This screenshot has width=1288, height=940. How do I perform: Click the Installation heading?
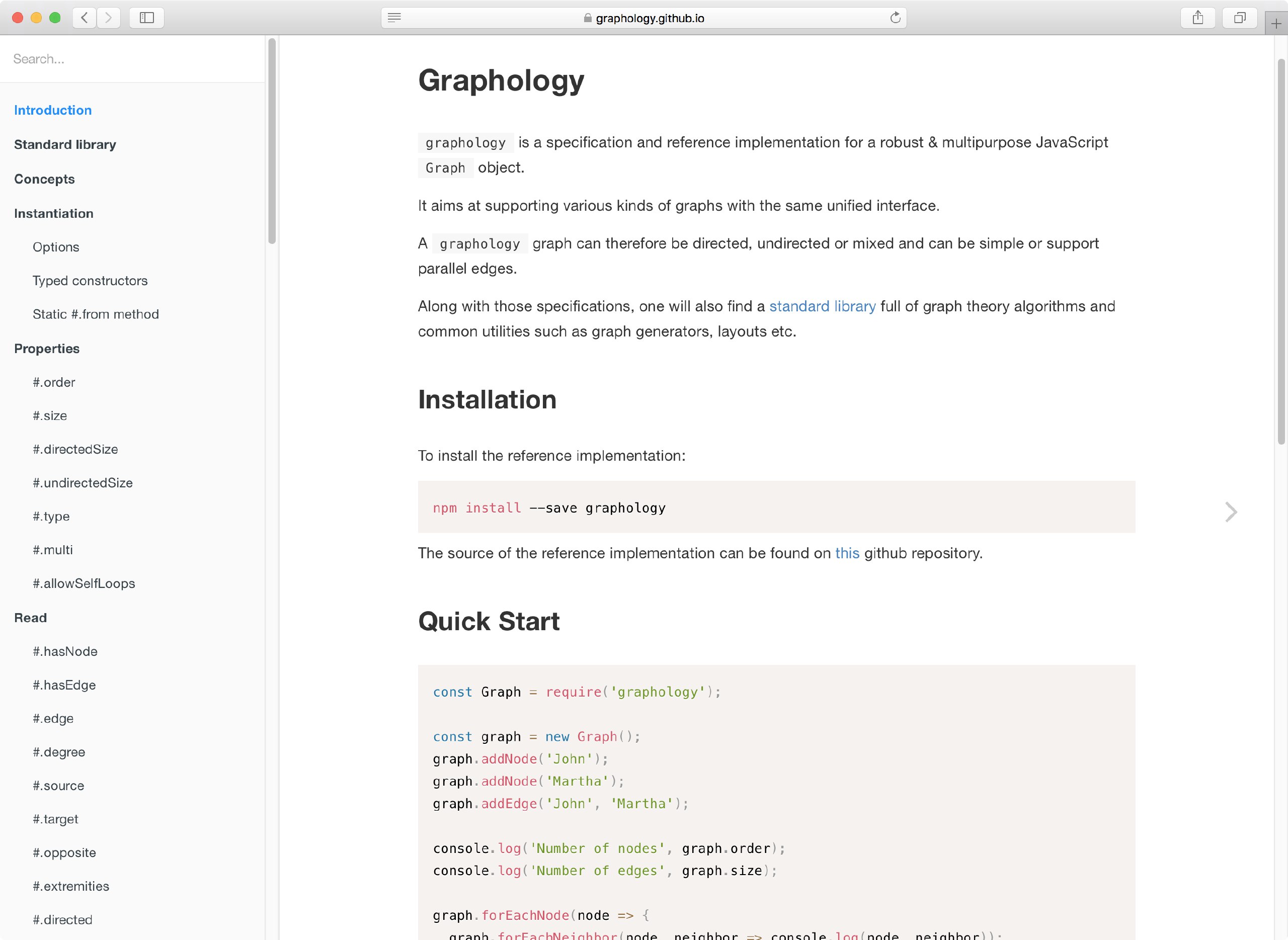pyautogui.click(x=487, y=399)
